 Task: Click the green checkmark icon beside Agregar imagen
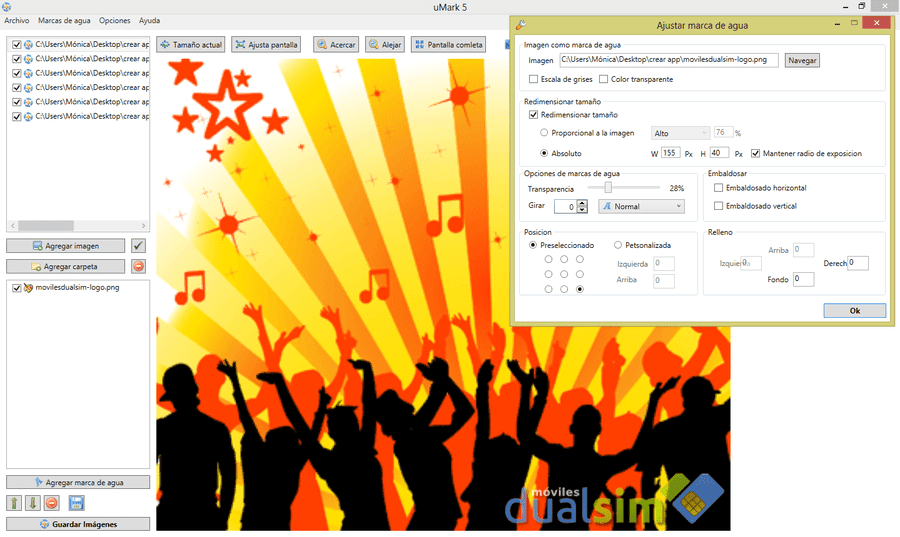click(138, 246)
